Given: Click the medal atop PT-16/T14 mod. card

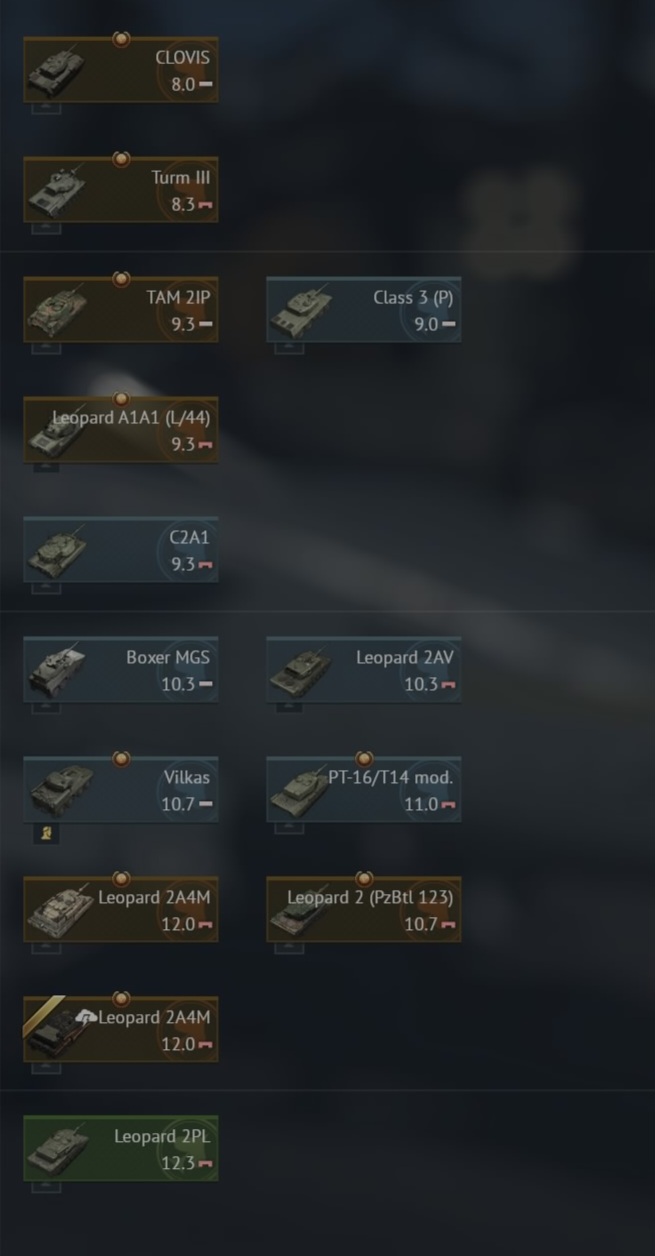Looking at the screenshot, I should [x=364, y=759].
